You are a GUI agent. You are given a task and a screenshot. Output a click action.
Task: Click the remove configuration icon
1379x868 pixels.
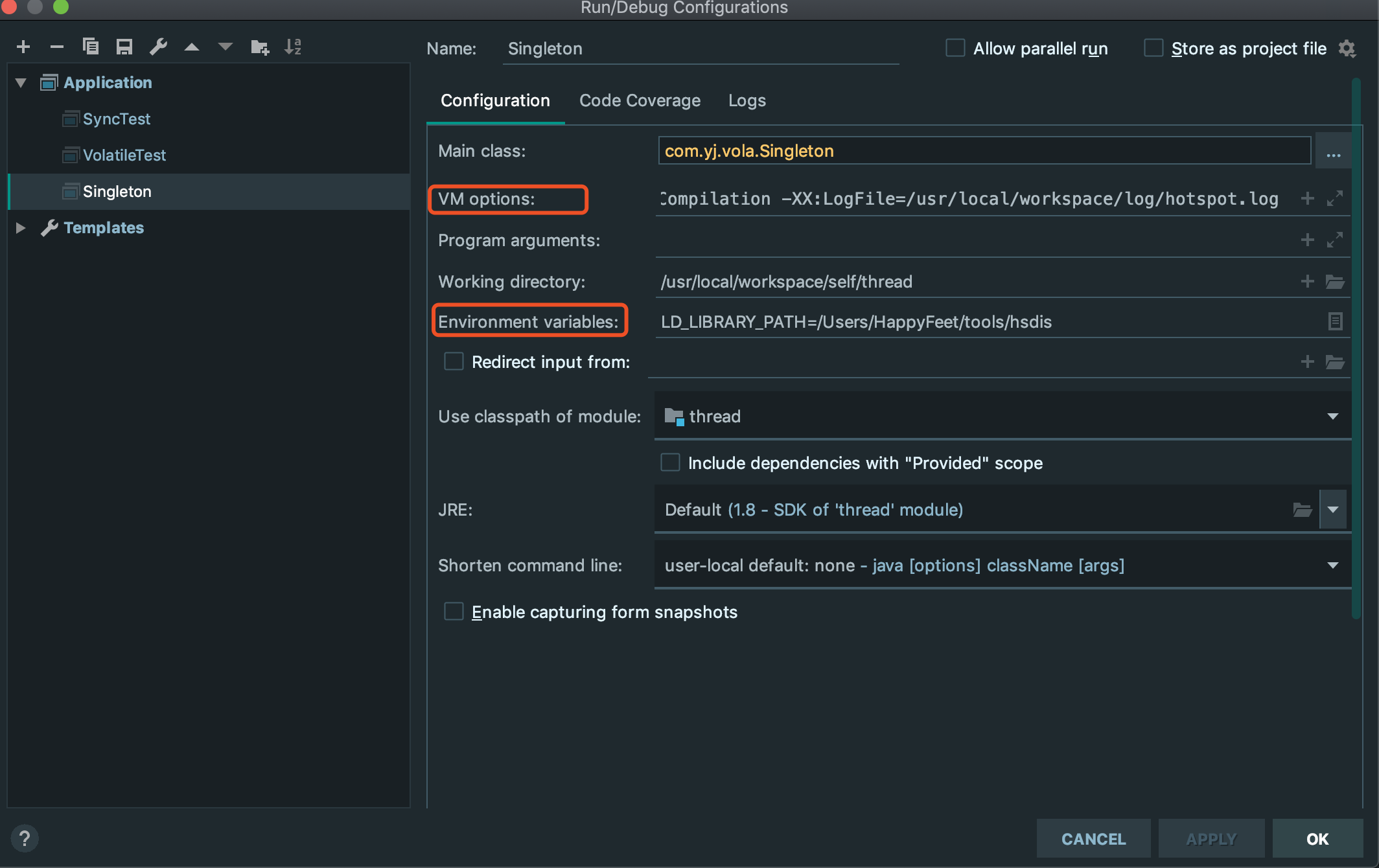(56, 46)
